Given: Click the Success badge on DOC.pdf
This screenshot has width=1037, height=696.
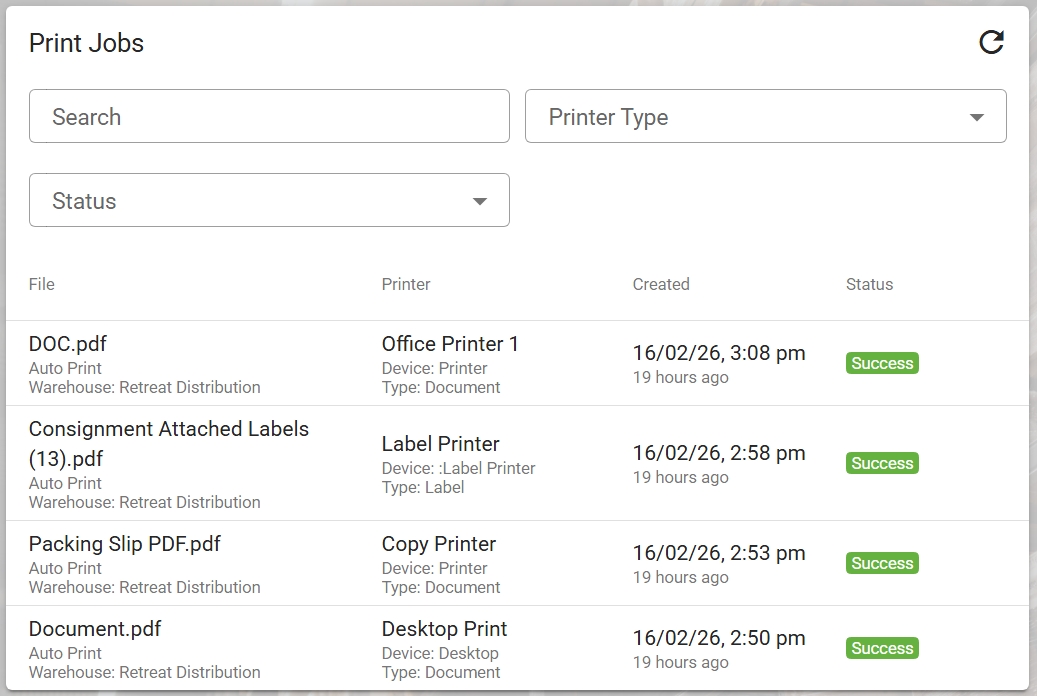Looking at the screenshot, I should point(881,363).
